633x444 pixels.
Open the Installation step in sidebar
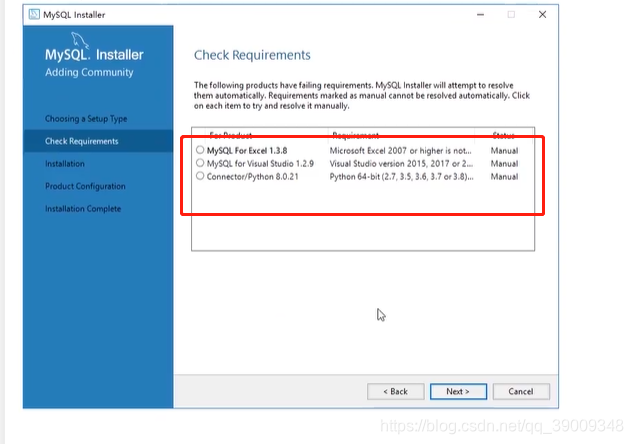tap(65, 163)
